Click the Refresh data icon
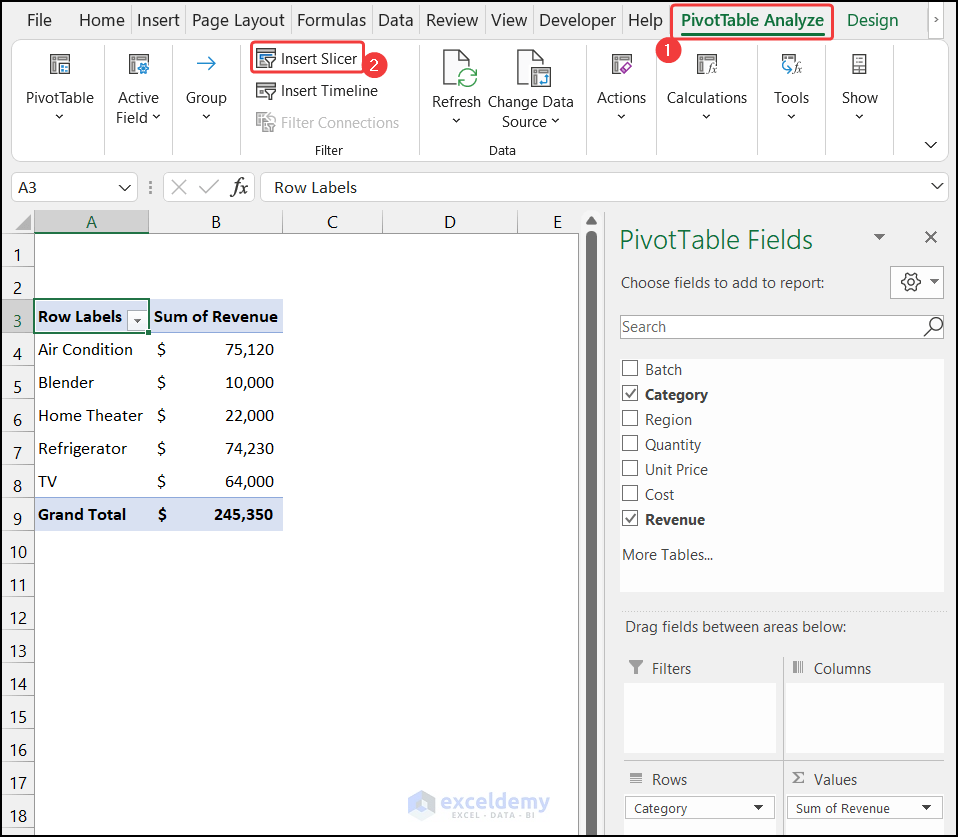The height and width of the screenshot is (837, 958). [x=459, y=68]
